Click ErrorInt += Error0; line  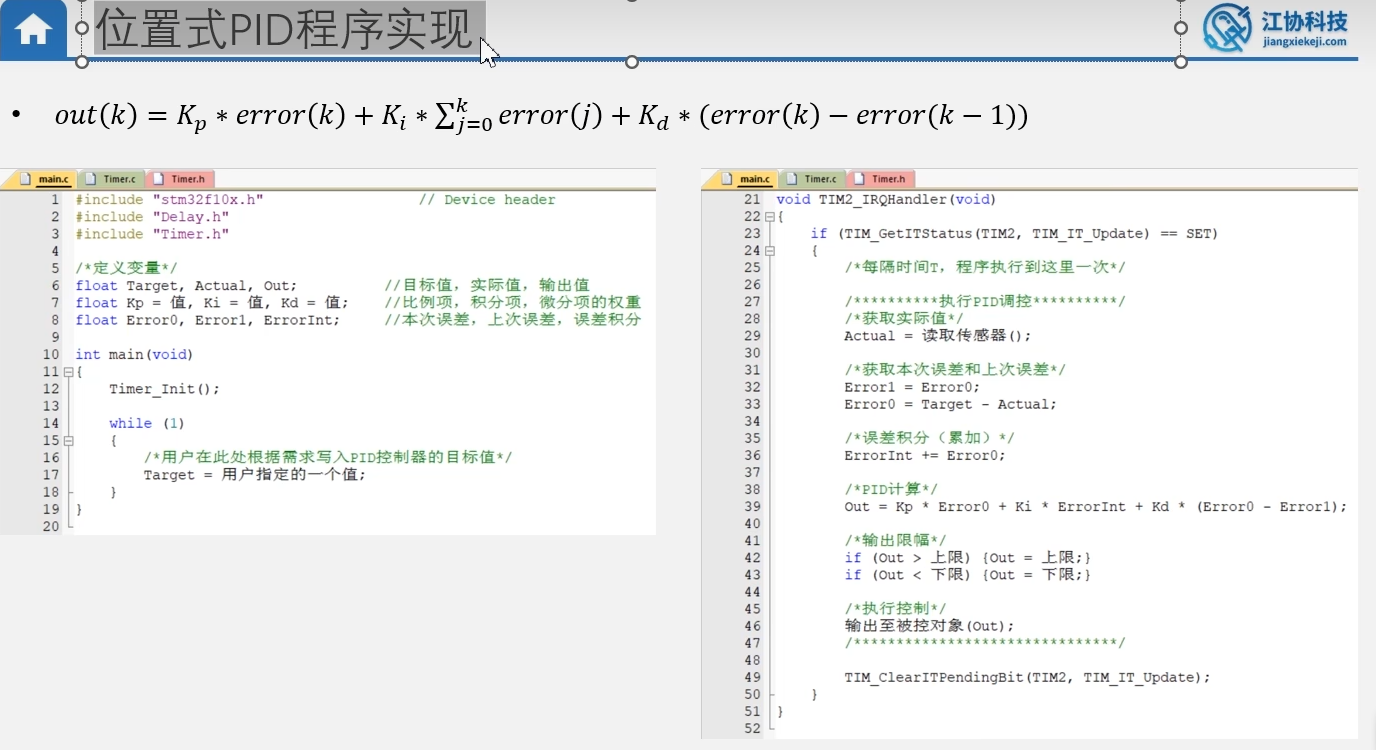[925, 456]
